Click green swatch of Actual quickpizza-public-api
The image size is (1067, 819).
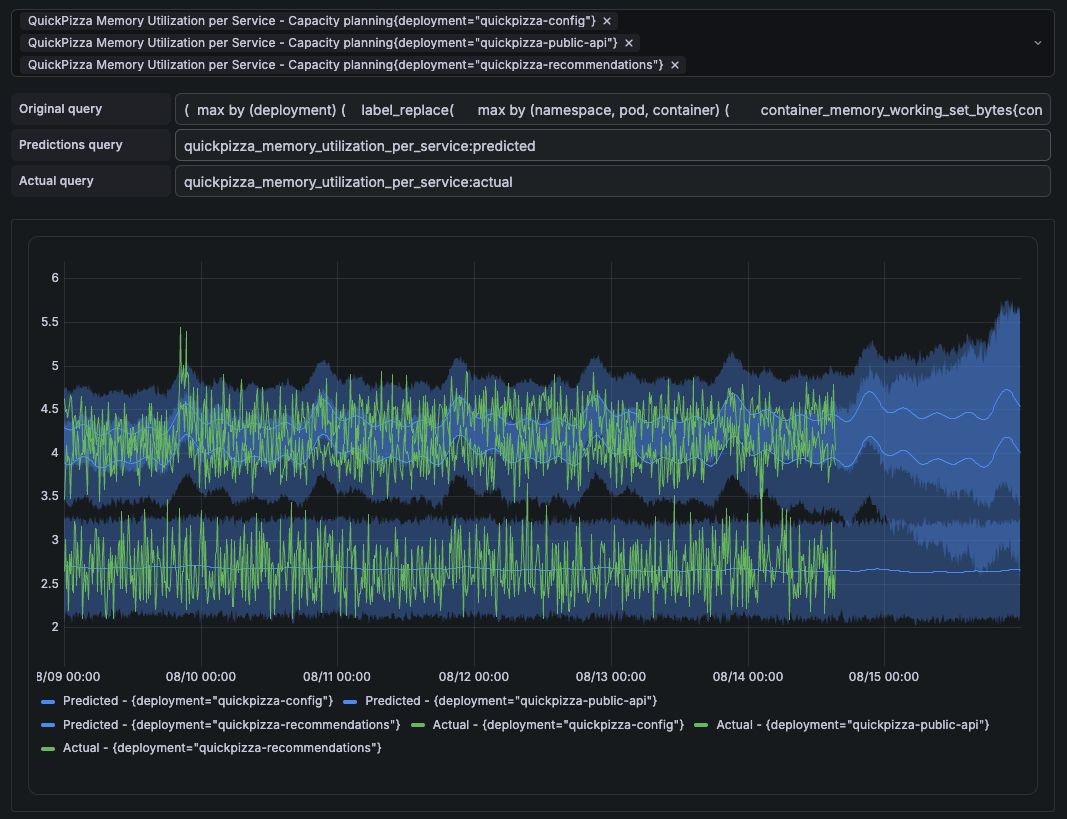[x=701, y=725]
